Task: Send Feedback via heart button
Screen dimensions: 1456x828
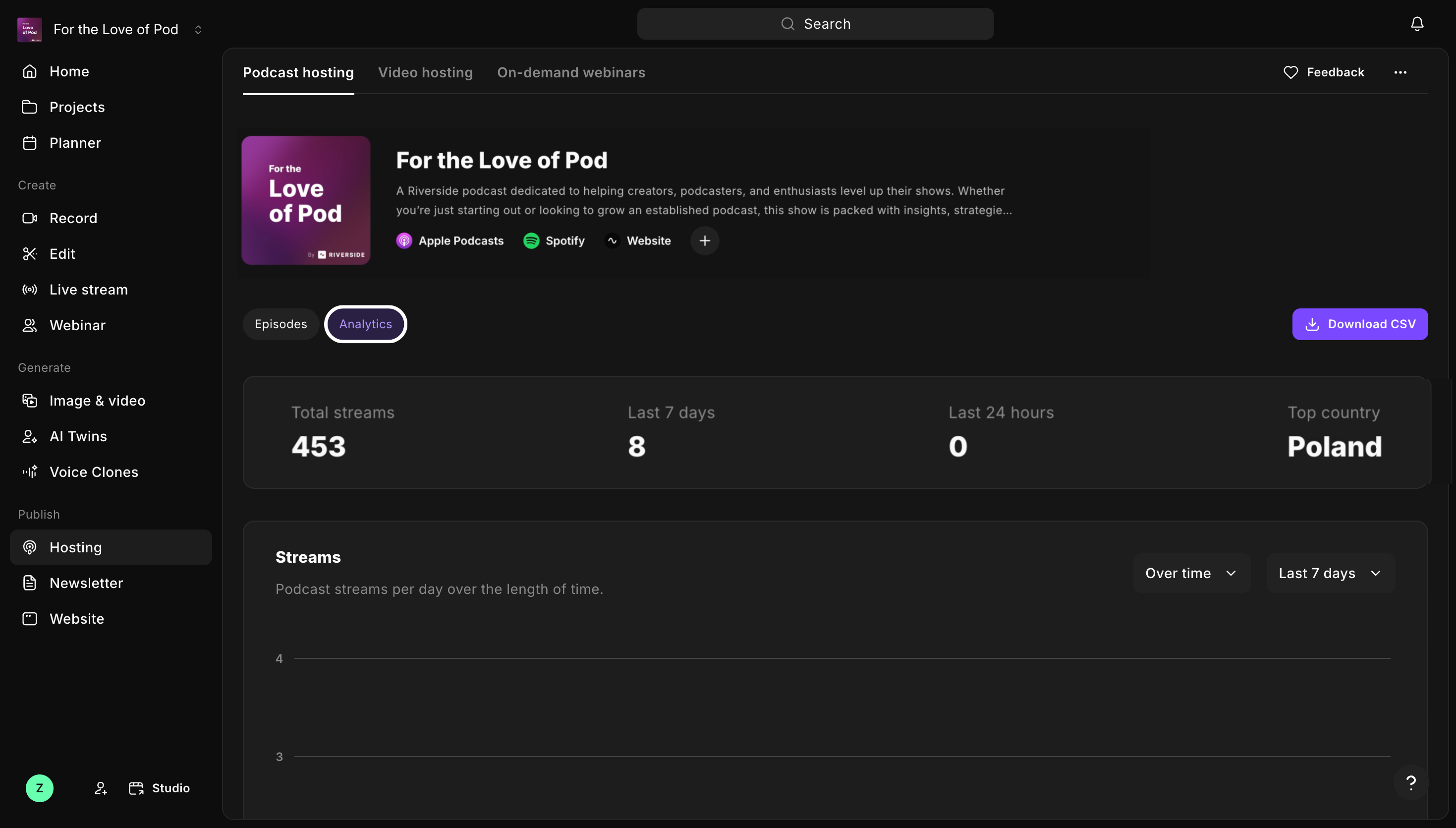Action: tap(1324, 72)
